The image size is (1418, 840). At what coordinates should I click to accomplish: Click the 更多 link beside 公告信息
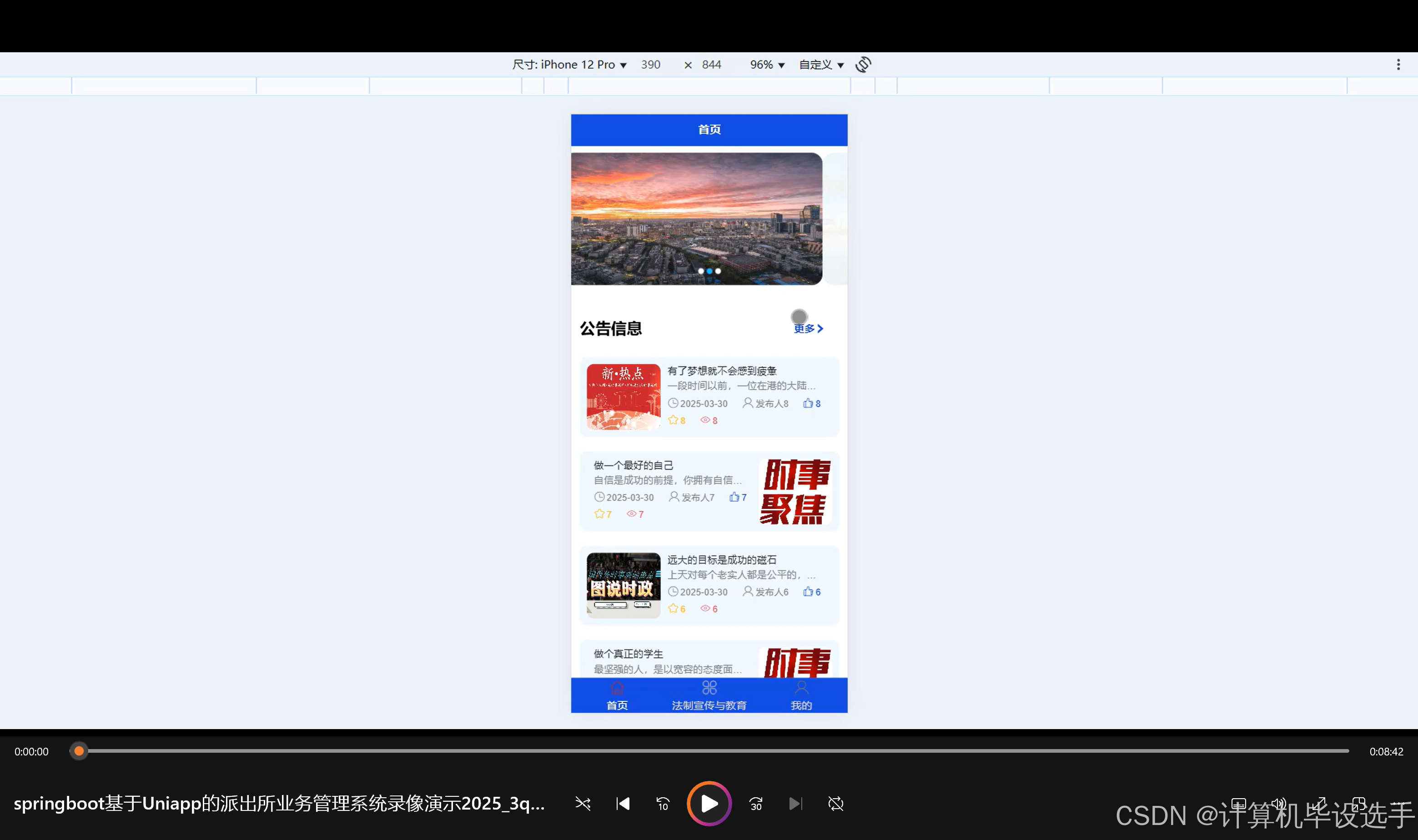point(806,328)
